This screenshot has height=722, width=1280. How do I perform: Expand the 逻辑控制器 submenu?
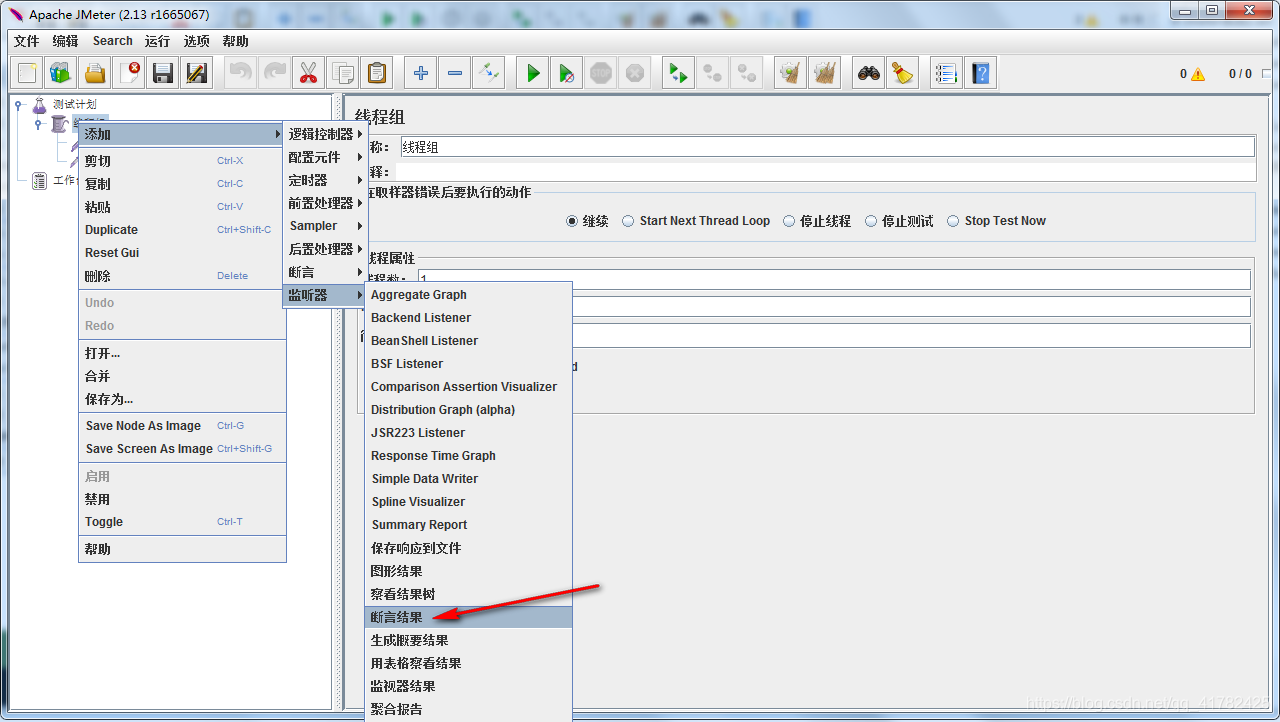pyautogui.click(x=325, y=134)
